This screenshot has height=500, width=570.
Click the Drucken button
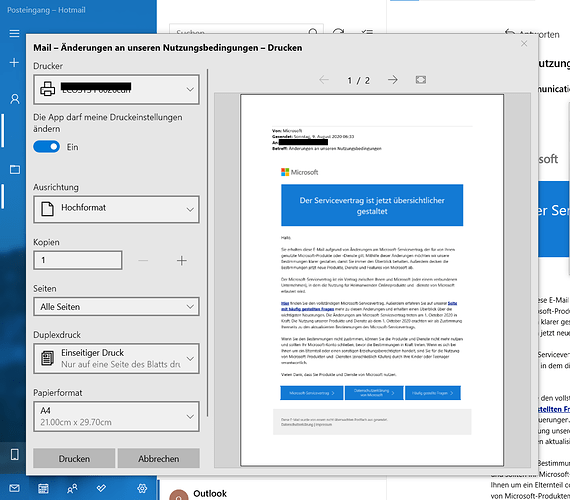[x=74, y=459]
